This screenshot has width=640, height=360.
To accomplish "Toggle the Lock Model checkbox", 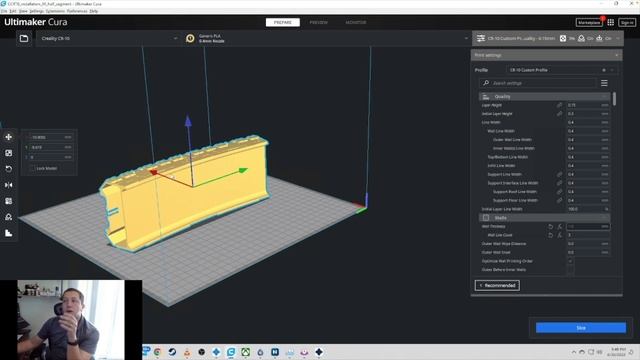I will (x=31, y=168).
